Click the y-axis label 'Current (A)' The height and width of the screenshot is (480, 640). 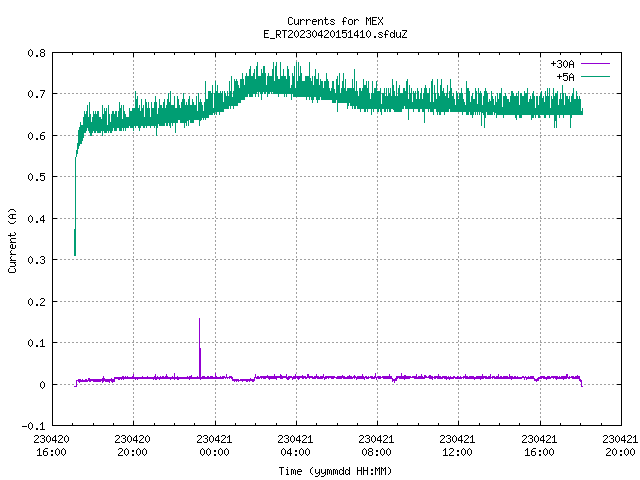[12, 240]
